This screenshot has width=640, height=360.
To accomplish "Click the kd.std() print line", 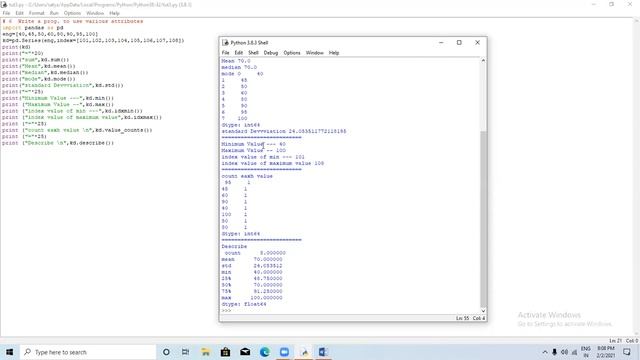I will coord(62,85).
